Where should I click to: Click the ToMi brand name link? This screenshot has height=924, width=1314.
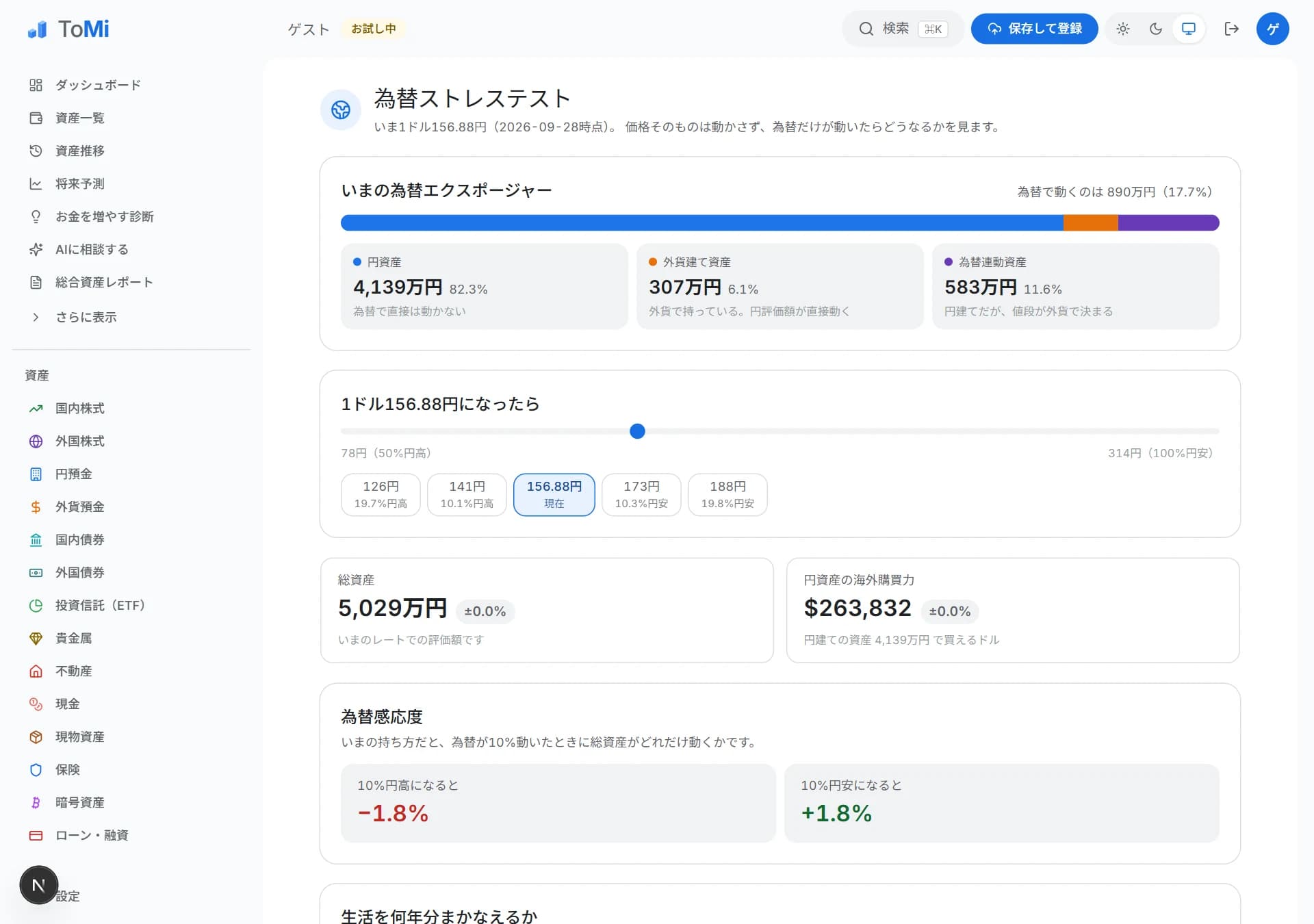(x=83, y=29)
